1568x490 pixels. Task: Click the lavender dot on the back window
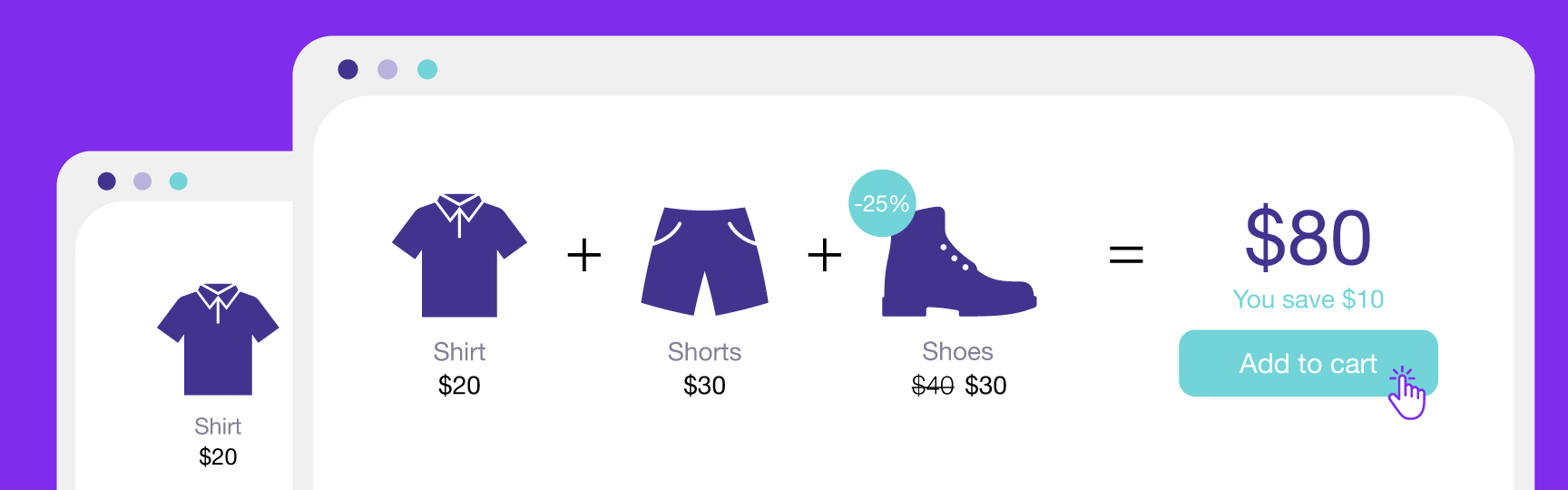[142, 181]
